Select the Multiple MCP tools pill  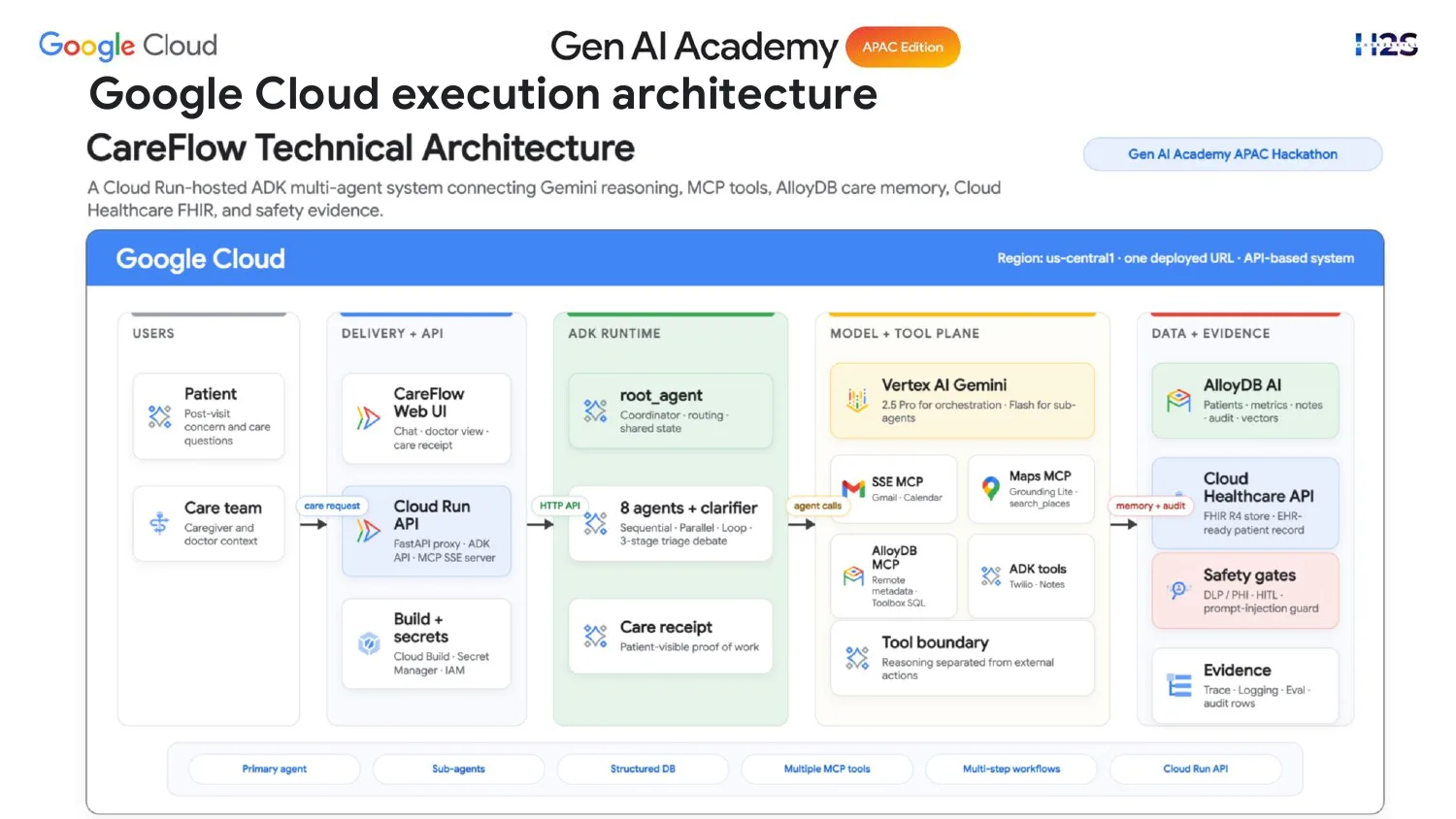(x=827, y=769)
